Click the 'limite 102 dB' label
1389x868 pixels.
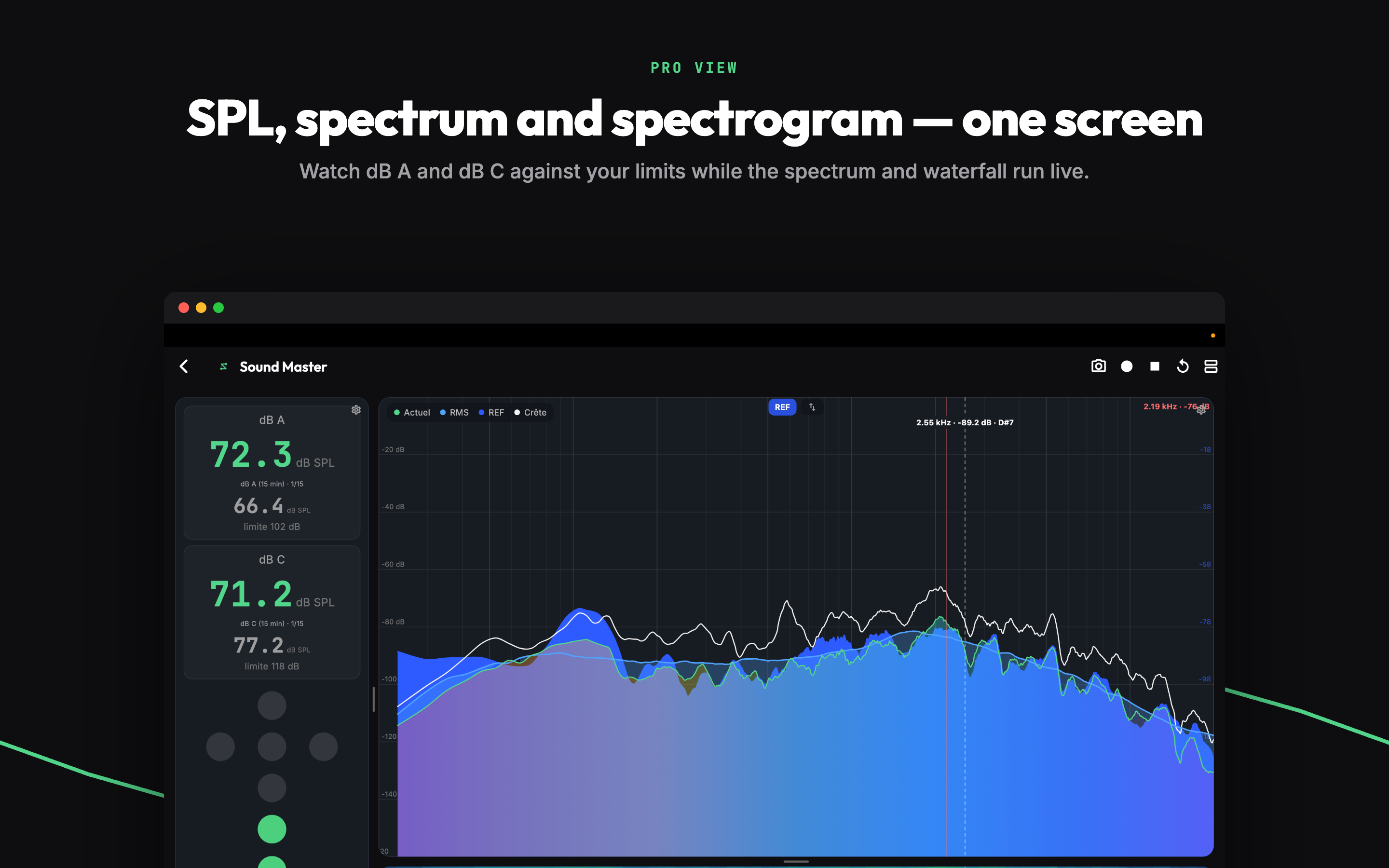[x=272, y=527]
